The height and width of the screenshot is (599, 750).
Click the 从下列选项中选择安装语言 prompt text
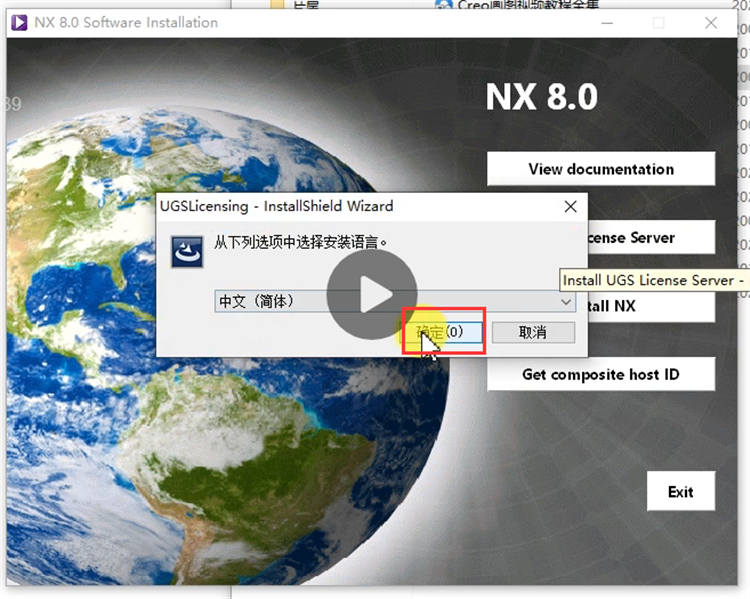(x=300, y=242)
